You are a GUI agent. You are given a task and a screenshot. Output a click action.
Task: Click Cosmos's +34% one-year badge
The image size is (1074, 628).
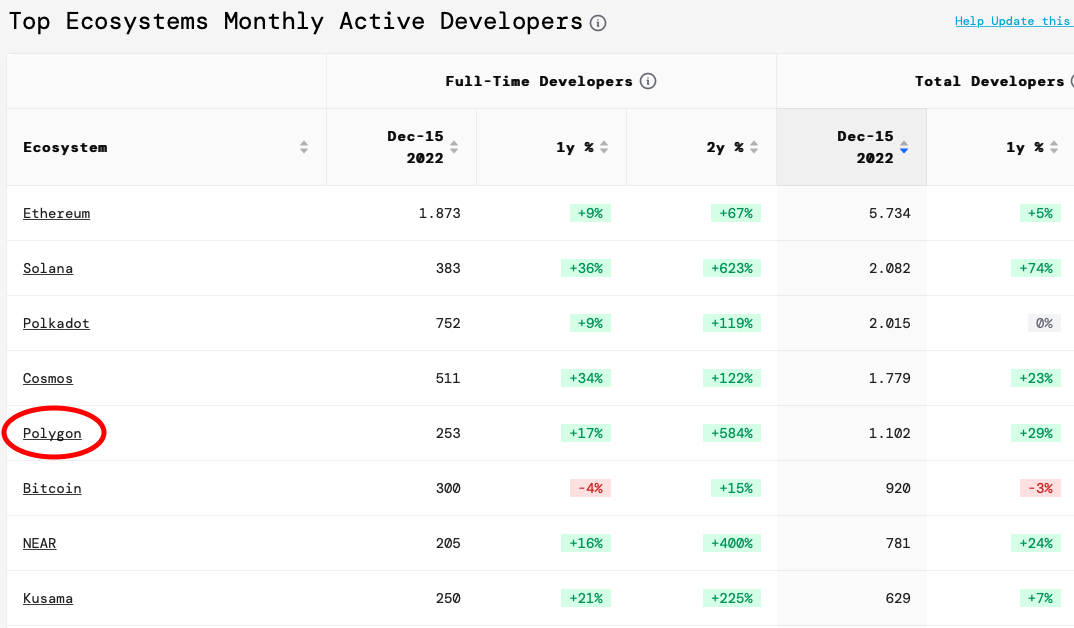coord(586,379)
